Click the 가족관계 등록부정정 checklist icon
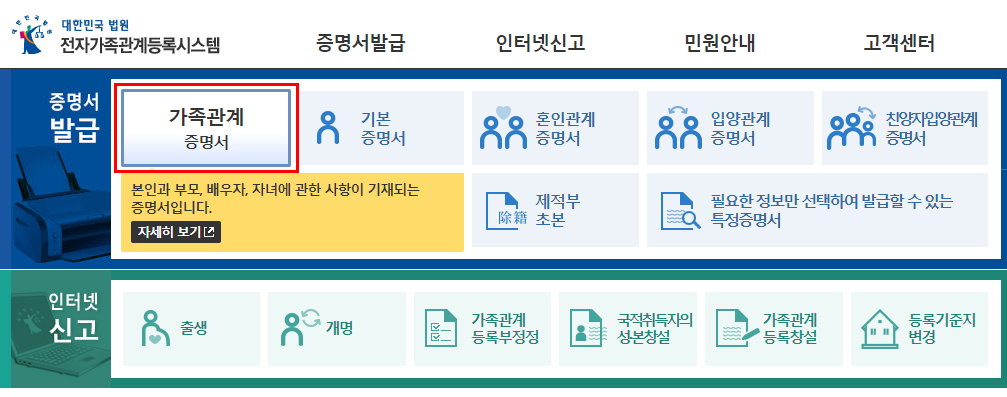This screenshot has height=397, width=1007. click(441, 328)
